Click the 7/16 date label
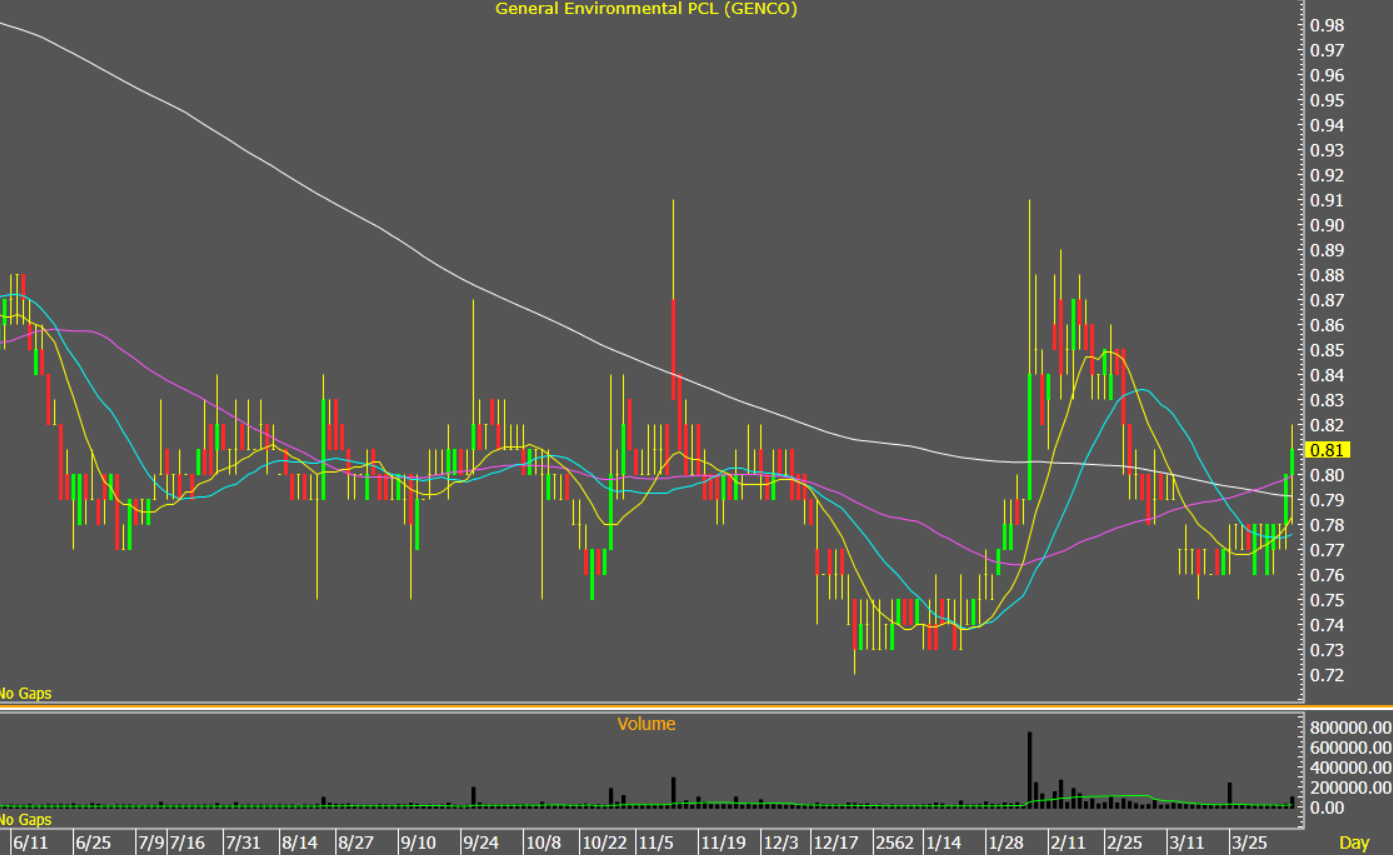 point(187,842)
